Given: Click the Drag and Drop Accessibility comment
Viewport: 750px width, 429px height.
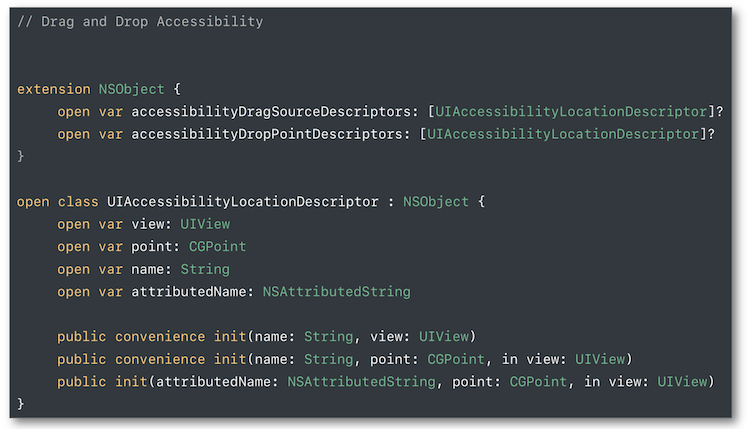Looking at the screenshot, I should click(x=141, y=22).
